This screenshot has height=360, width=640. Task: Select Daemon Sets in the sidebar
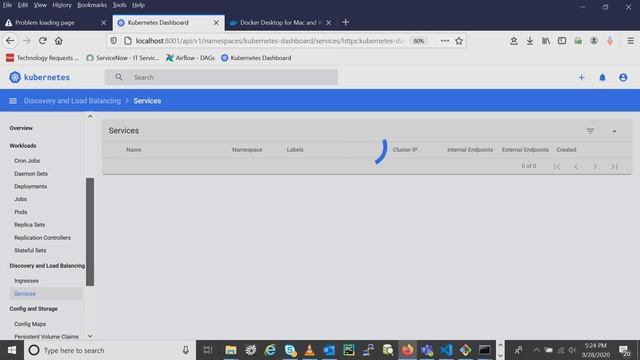pyautogui.click(x=31, y=173)
